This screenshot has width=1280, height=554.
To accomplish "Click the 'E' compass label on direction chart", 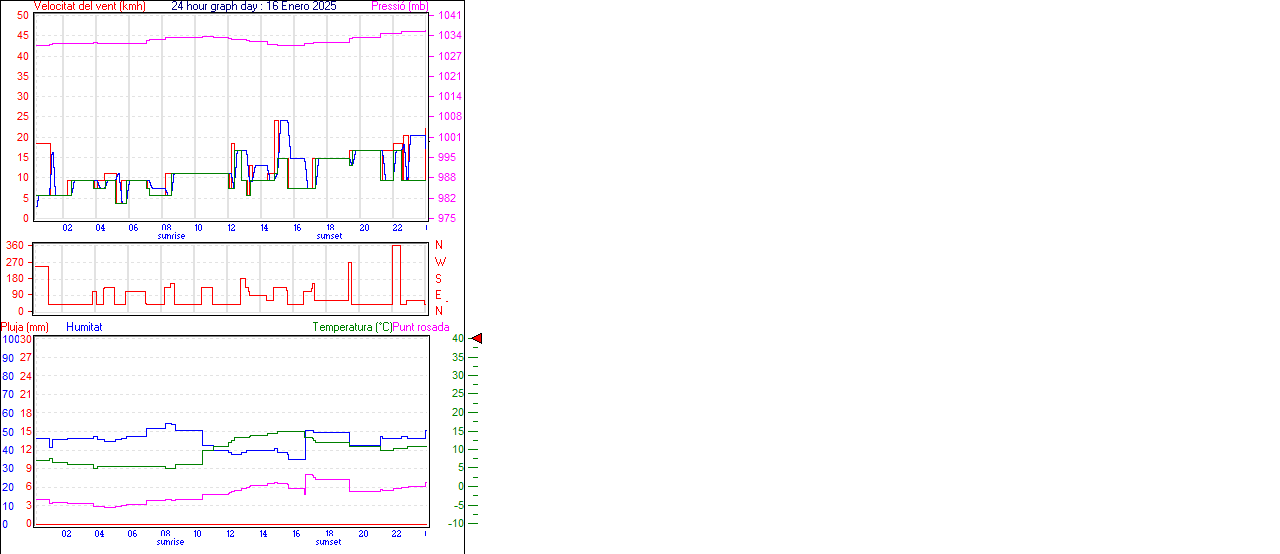I will tap(438, 295).
